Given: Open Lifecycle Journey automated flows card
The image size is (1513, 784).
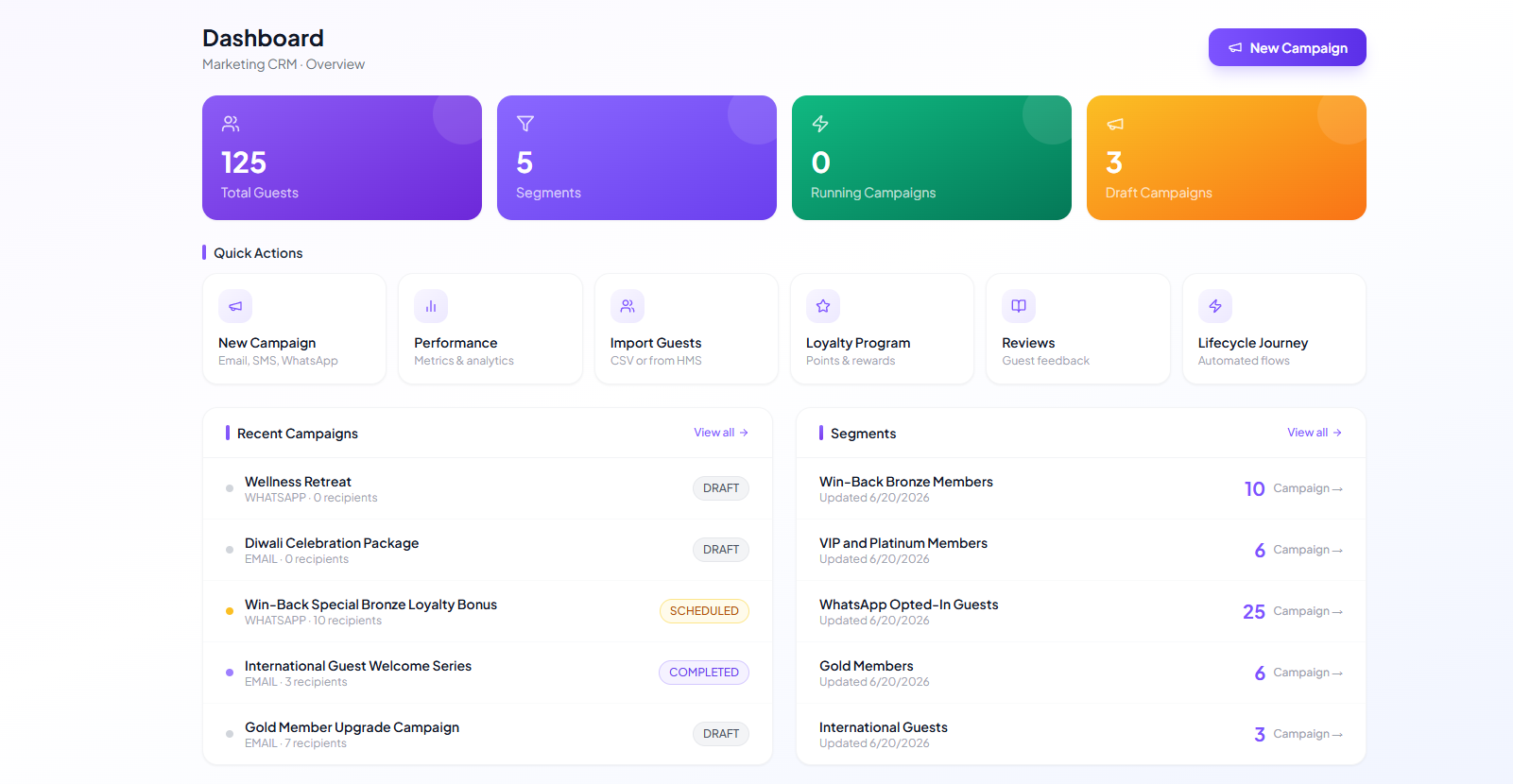Looking at the screenshot, I should click(x=1274, y=329).
